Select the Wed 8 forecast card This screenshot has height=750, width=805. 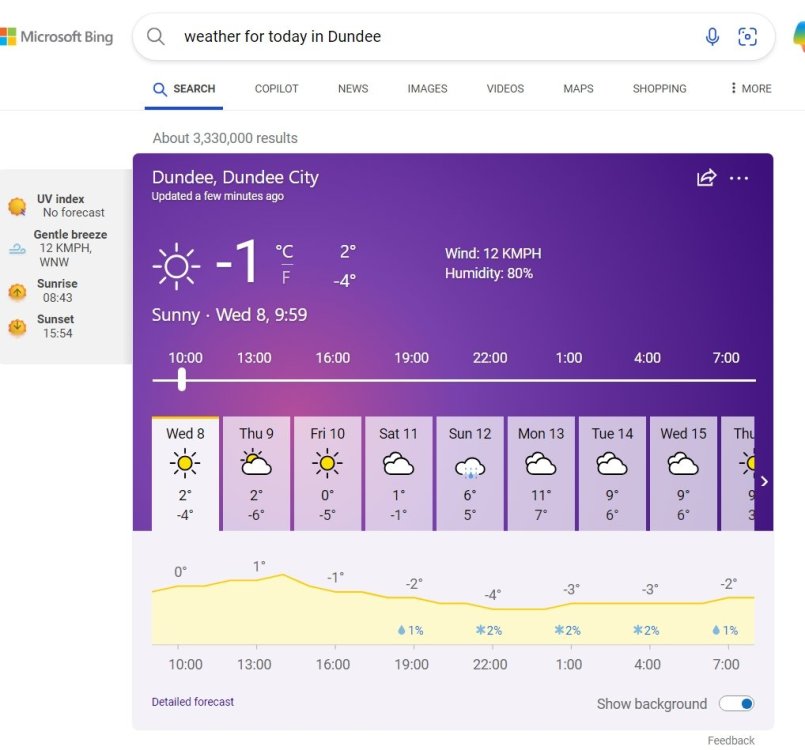[x=185, y=473]
